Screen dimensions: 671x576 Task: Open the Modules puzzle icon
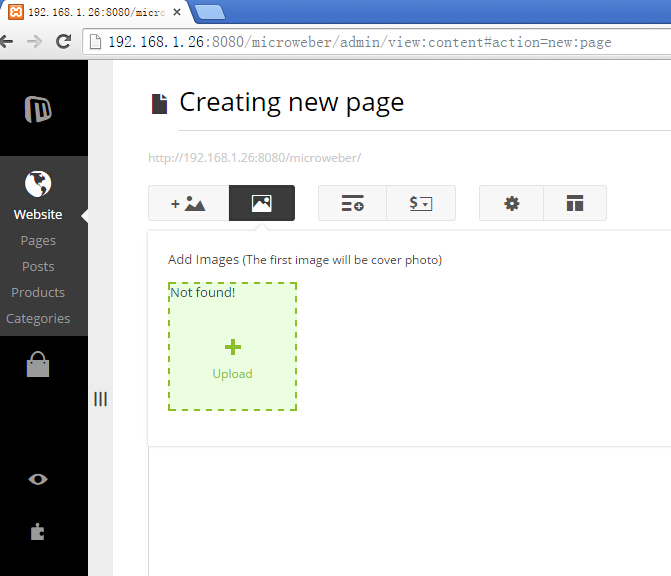(x=38, y=531)
